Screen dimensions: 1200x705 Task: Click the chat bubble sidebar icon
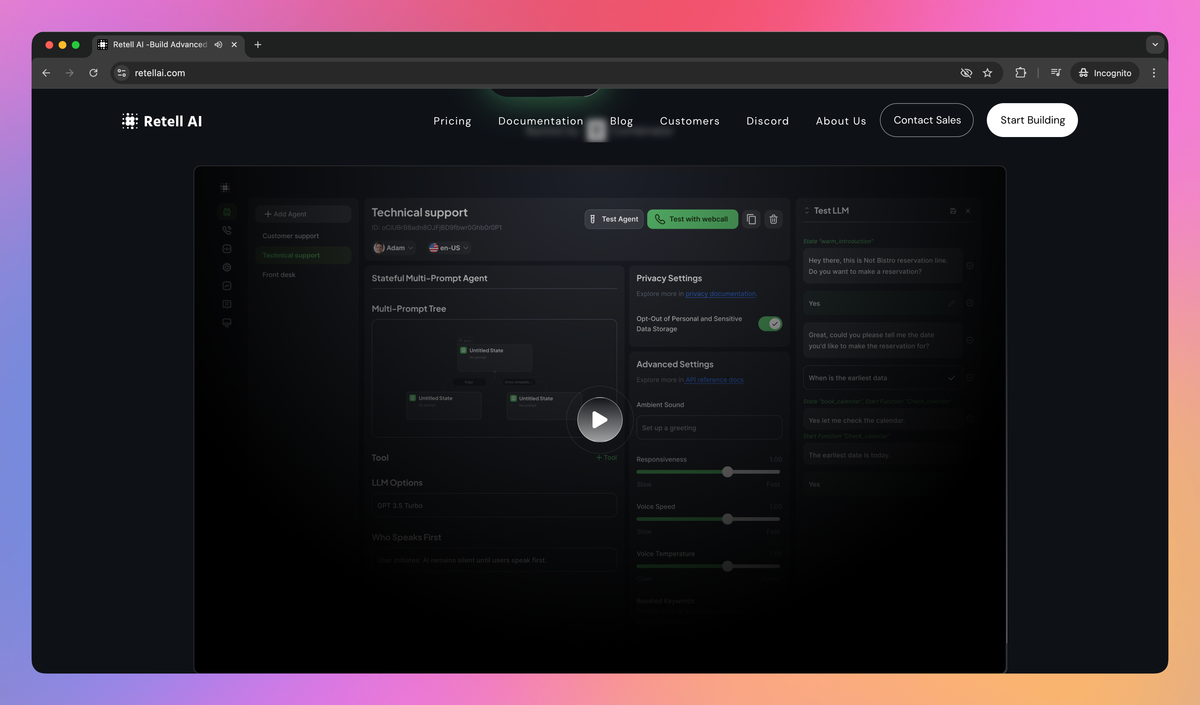[227, 304]
